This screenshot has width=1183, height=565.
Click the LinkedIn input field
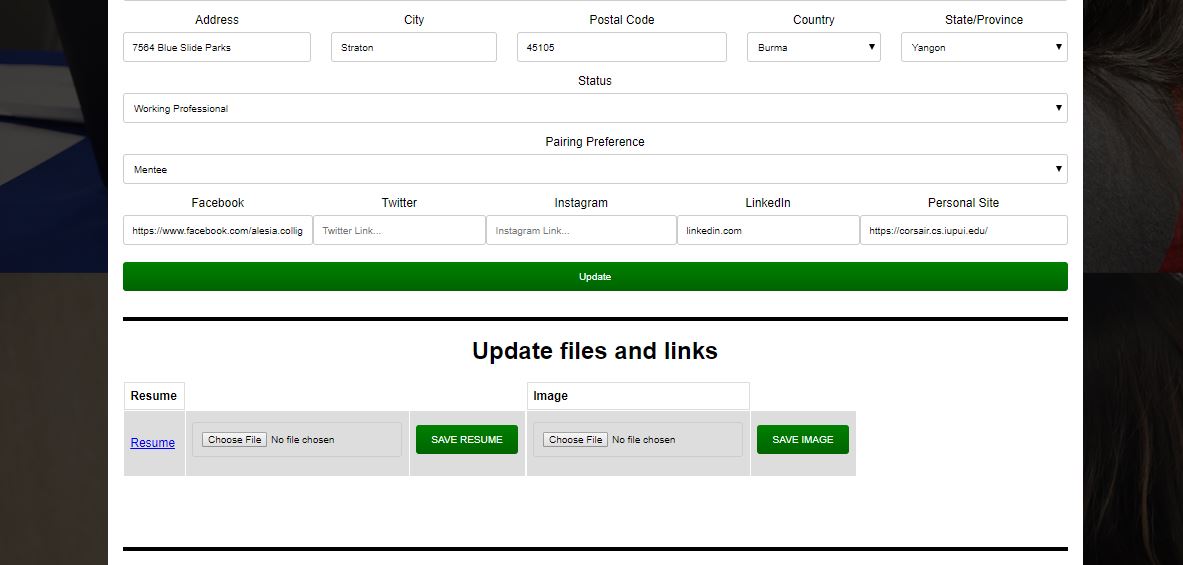pos(768,230)
